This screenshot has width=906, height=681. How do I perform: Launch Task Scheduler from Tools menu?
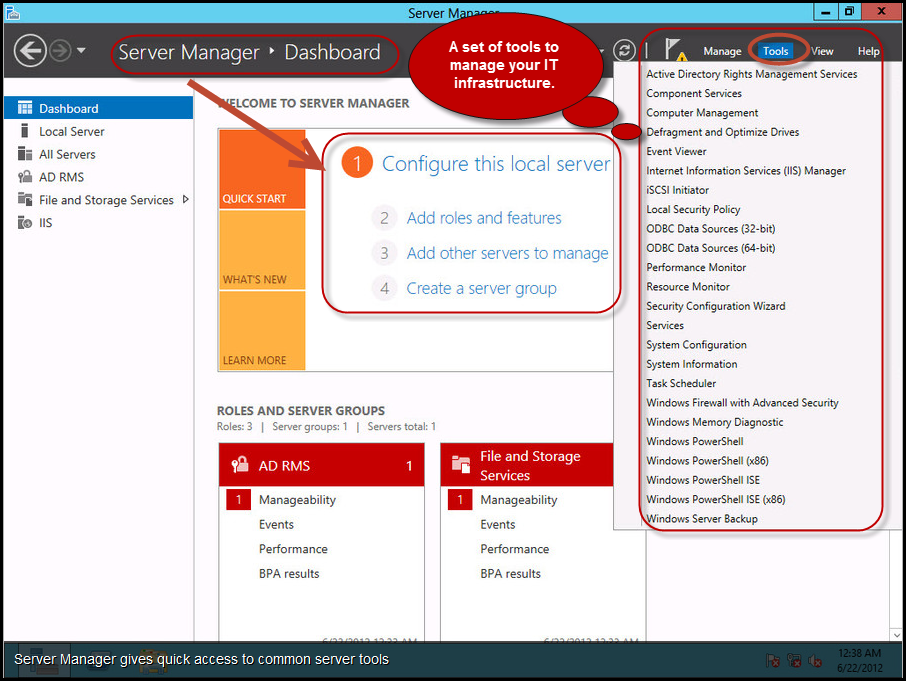tap(681, 384)
